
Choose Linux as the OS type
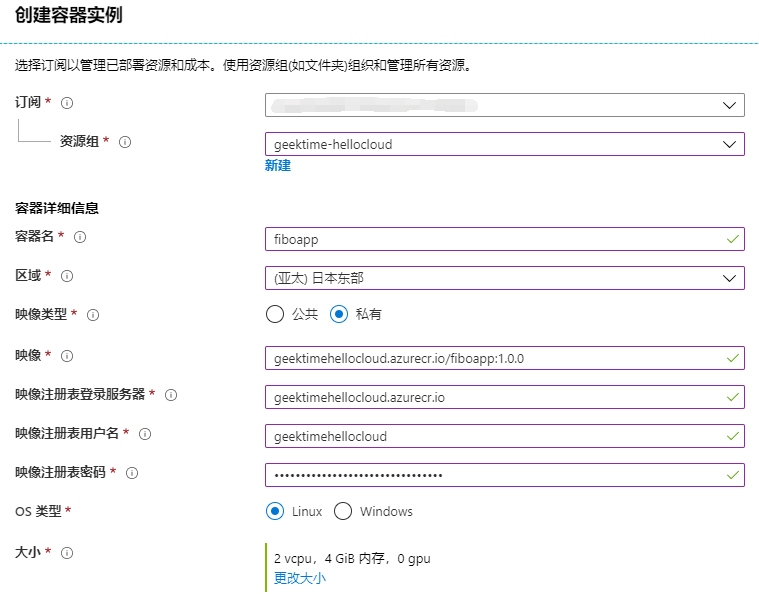pyautogui.click(x=276, y=511)
